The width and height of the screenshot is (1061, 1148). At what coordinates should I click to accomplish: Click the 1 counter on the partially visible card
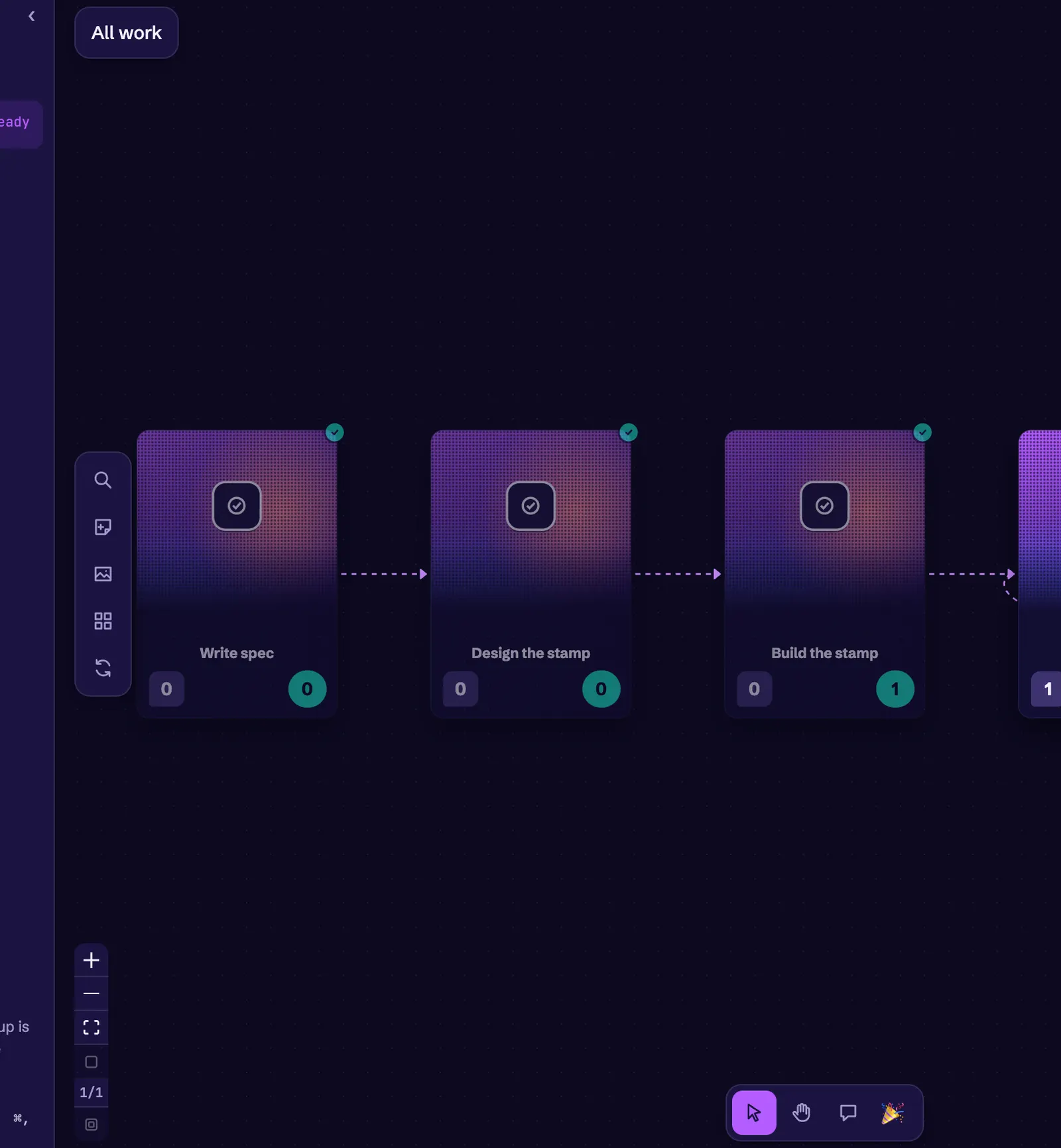pos(1047,689)
